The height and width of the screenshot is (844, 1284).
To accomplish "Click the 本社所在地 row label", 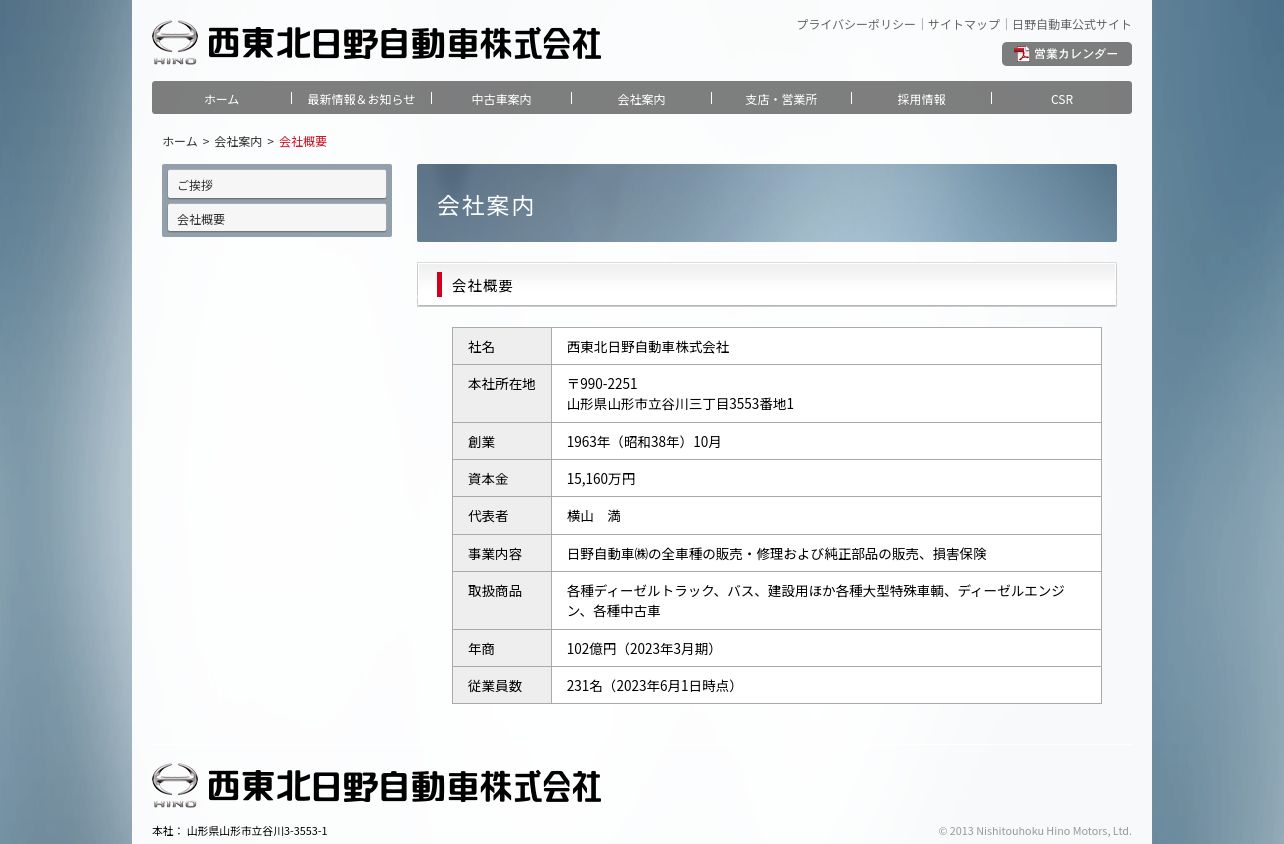I will pyautogui.click(x=501, y=383).
